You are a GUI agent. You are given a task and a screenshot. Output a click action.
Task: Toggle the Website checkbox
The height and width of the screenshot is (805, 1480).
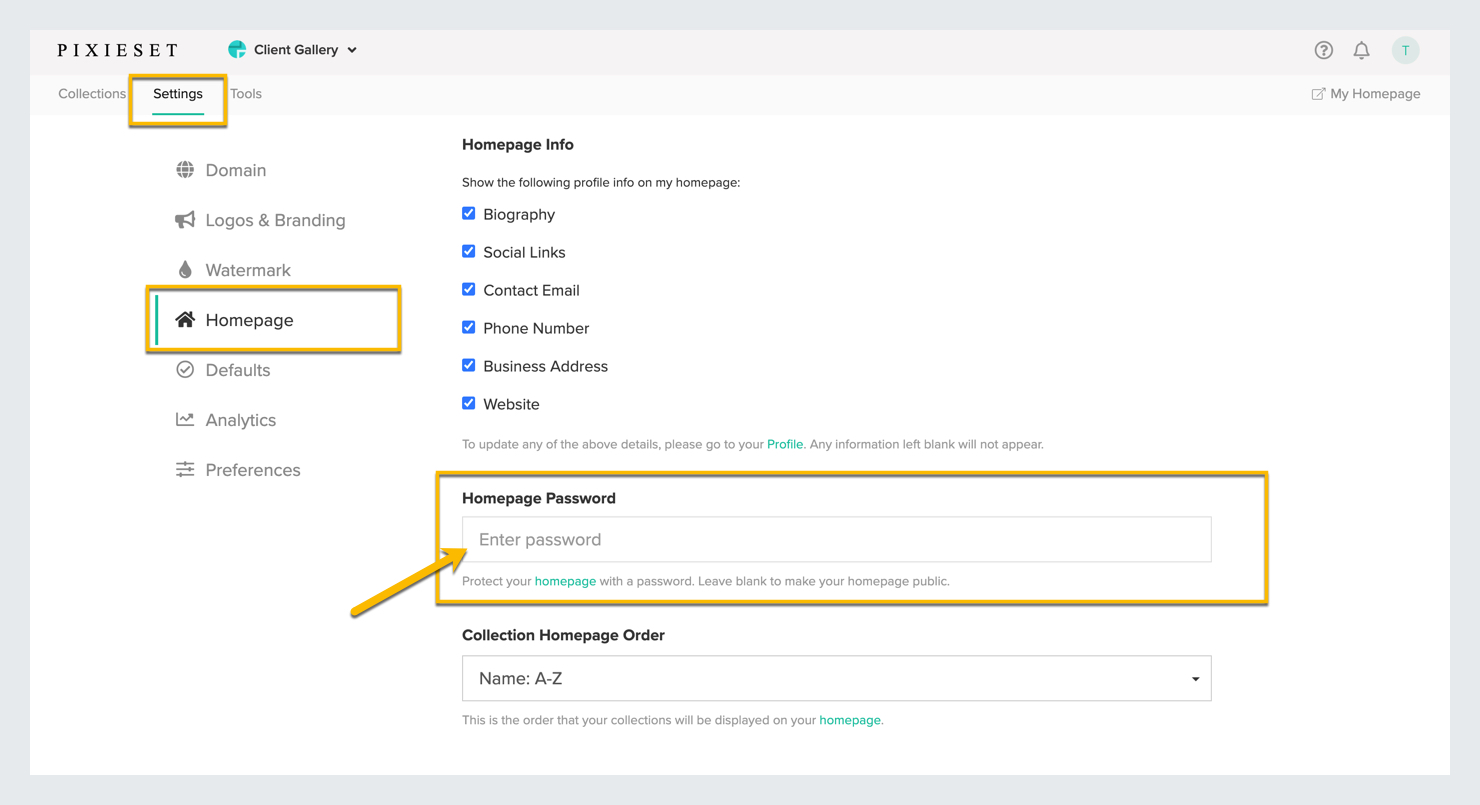469,404
